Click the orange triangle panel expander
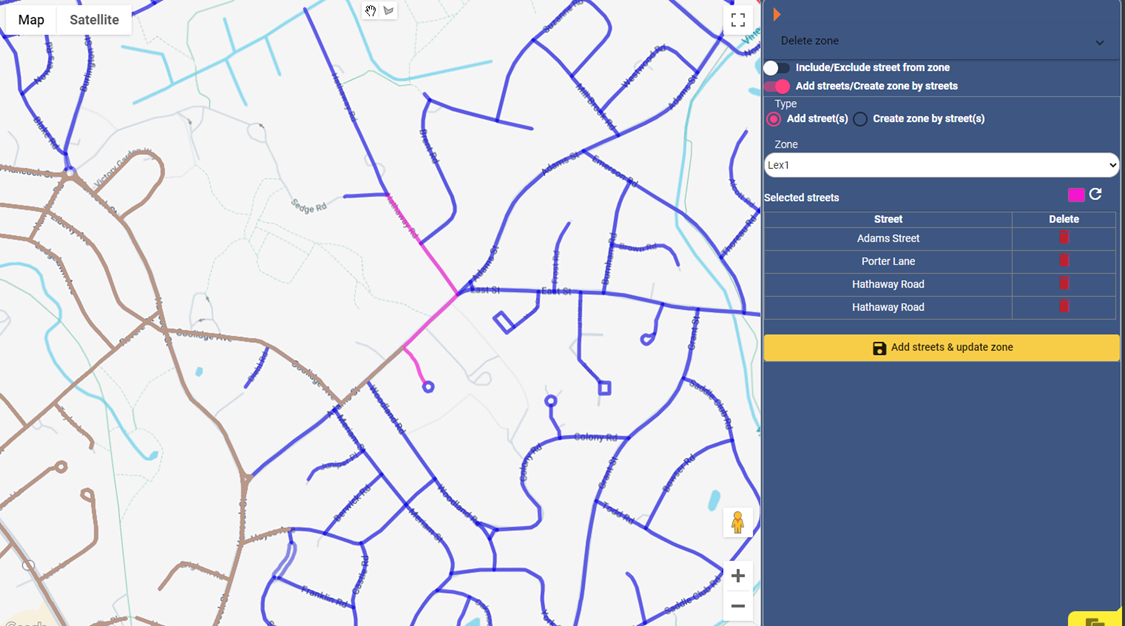1125x626 pixels. 777,14
